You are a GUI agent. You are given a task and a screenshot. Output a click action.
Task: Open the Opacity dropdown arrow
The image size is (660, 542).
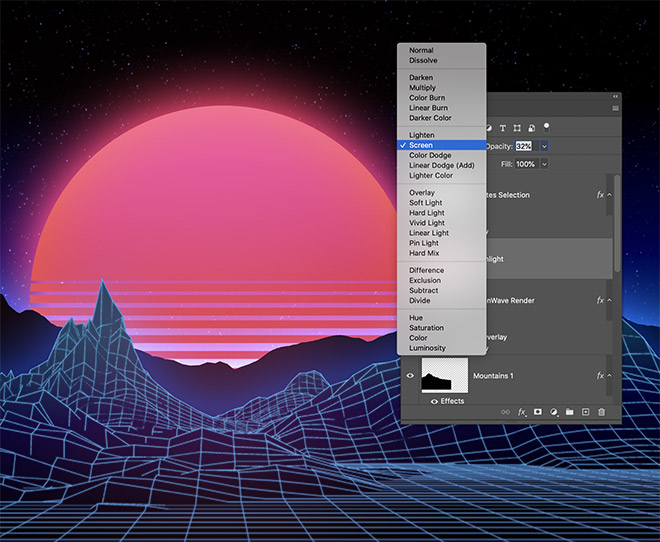pos(545,146)
